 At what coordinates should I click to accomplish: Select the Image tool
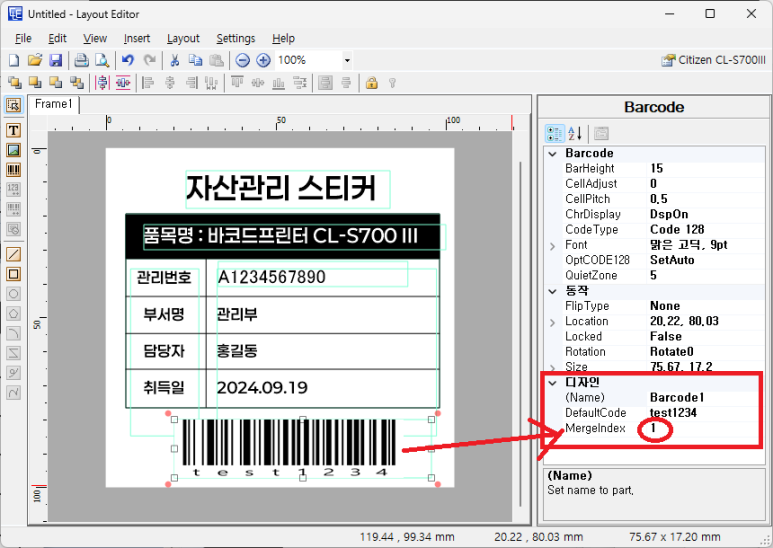pos(13,150)
